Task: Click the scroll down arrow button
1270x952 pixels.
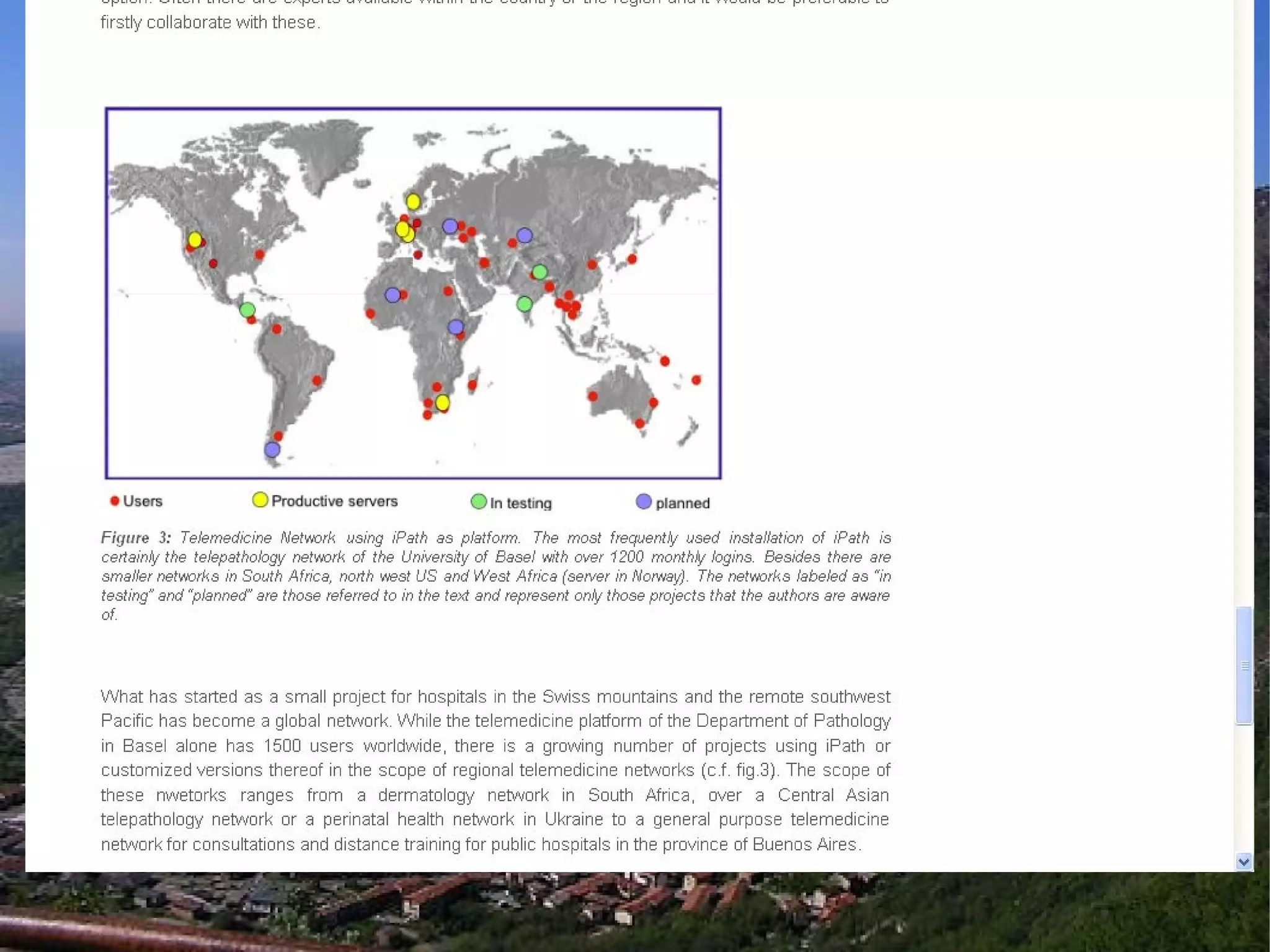Action: pyautogui.click(x=1243, y=861)
